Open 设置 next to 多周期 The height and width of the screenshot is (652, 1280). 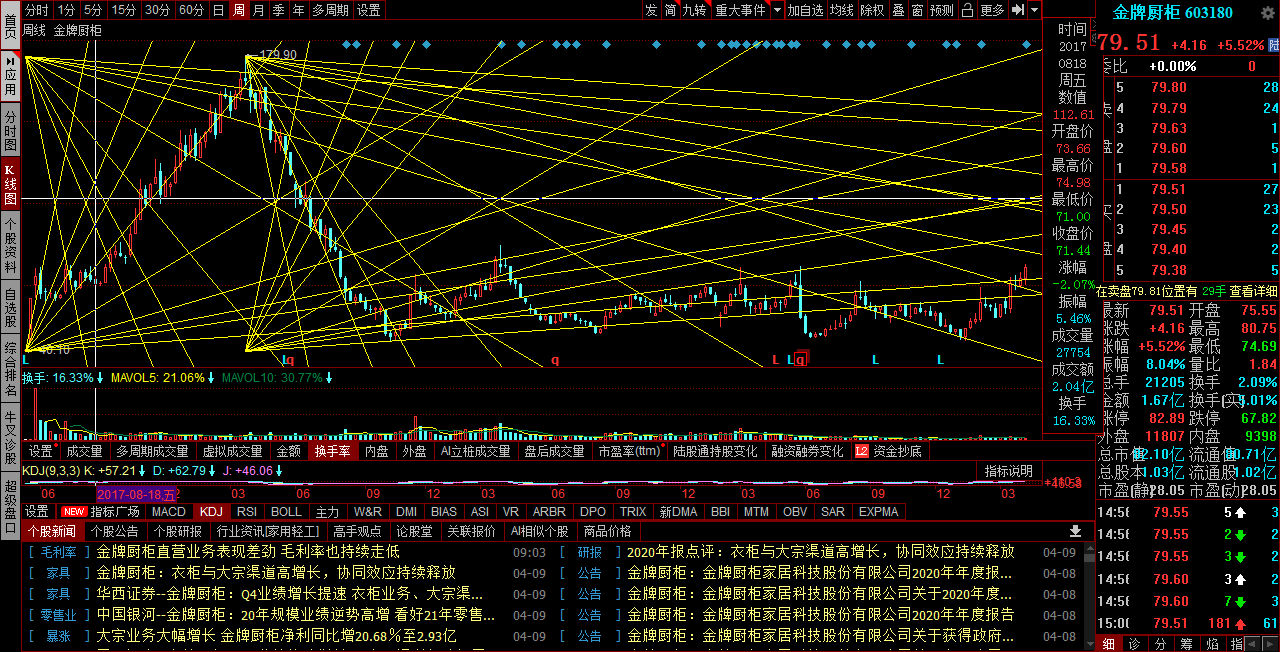368,10
